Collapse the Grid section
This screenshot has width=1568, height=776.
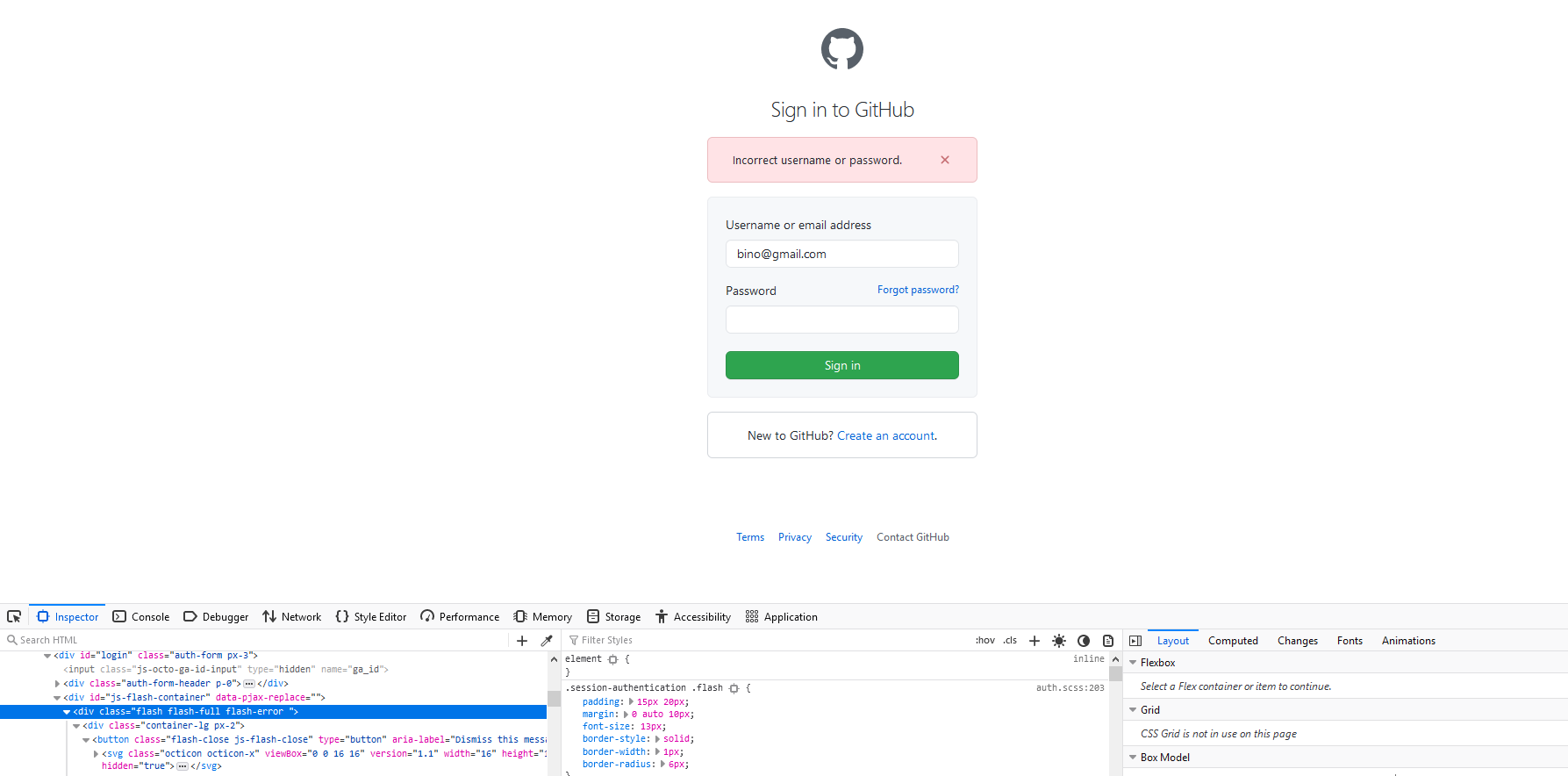pos(1133,710)
